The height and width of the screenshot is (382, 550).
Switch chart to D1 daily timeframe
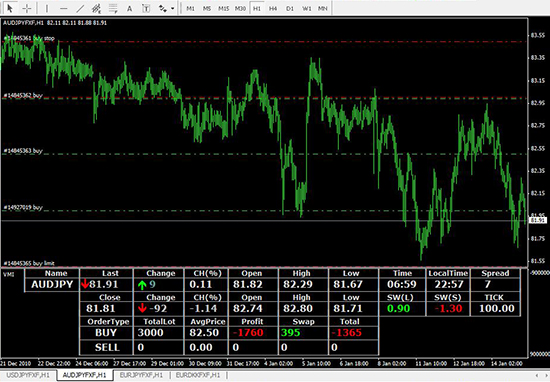point(290,8)
